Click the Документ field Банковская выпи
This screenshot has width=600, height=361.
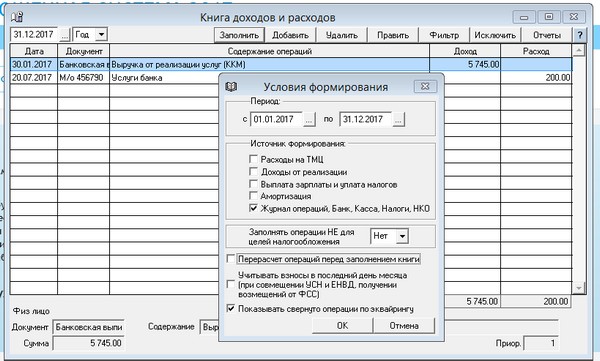(x=88, y=327)
